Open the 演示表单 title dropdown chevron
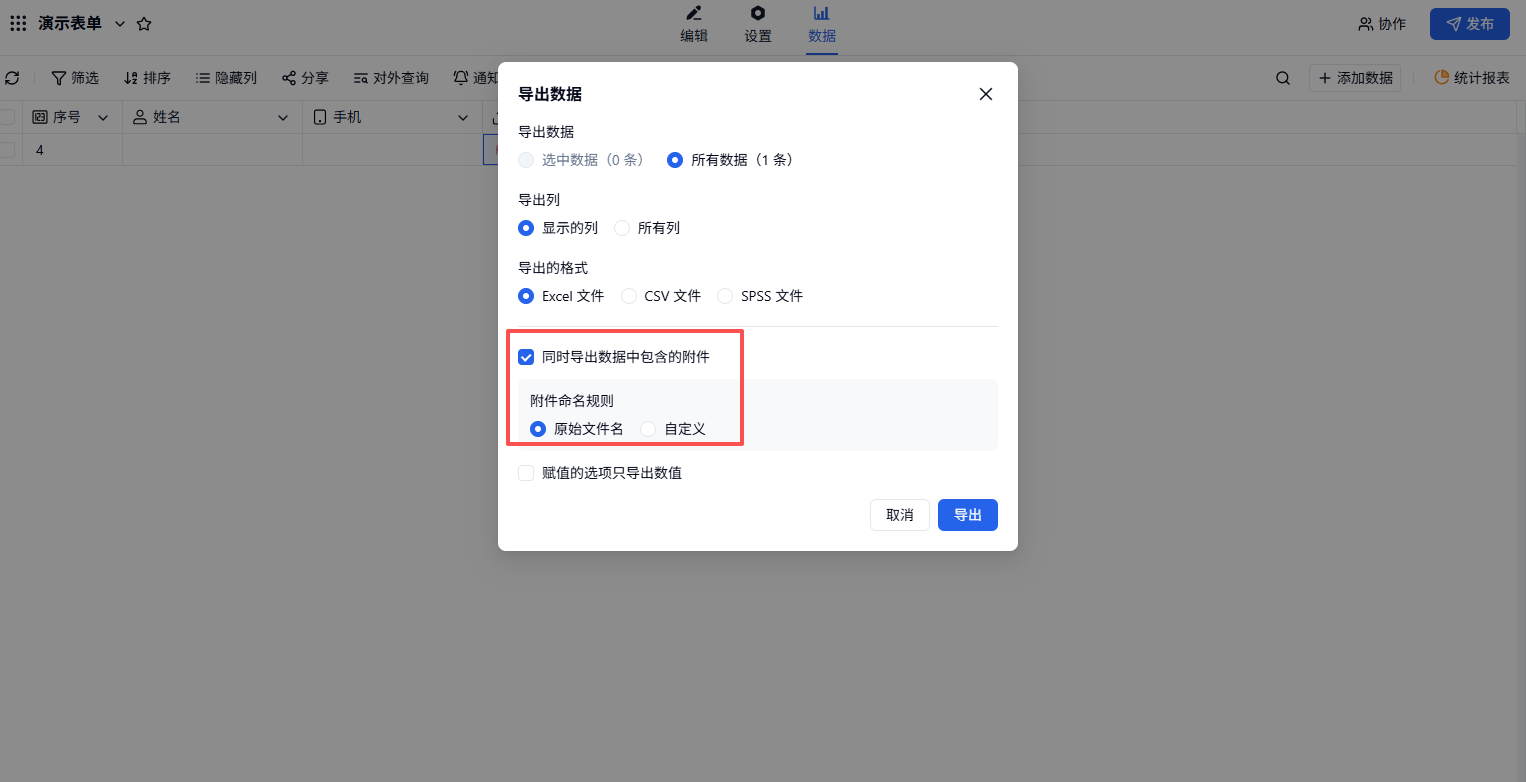This screenshot has height=782, width=1526. pyautogui.click(x=120, y=24)
